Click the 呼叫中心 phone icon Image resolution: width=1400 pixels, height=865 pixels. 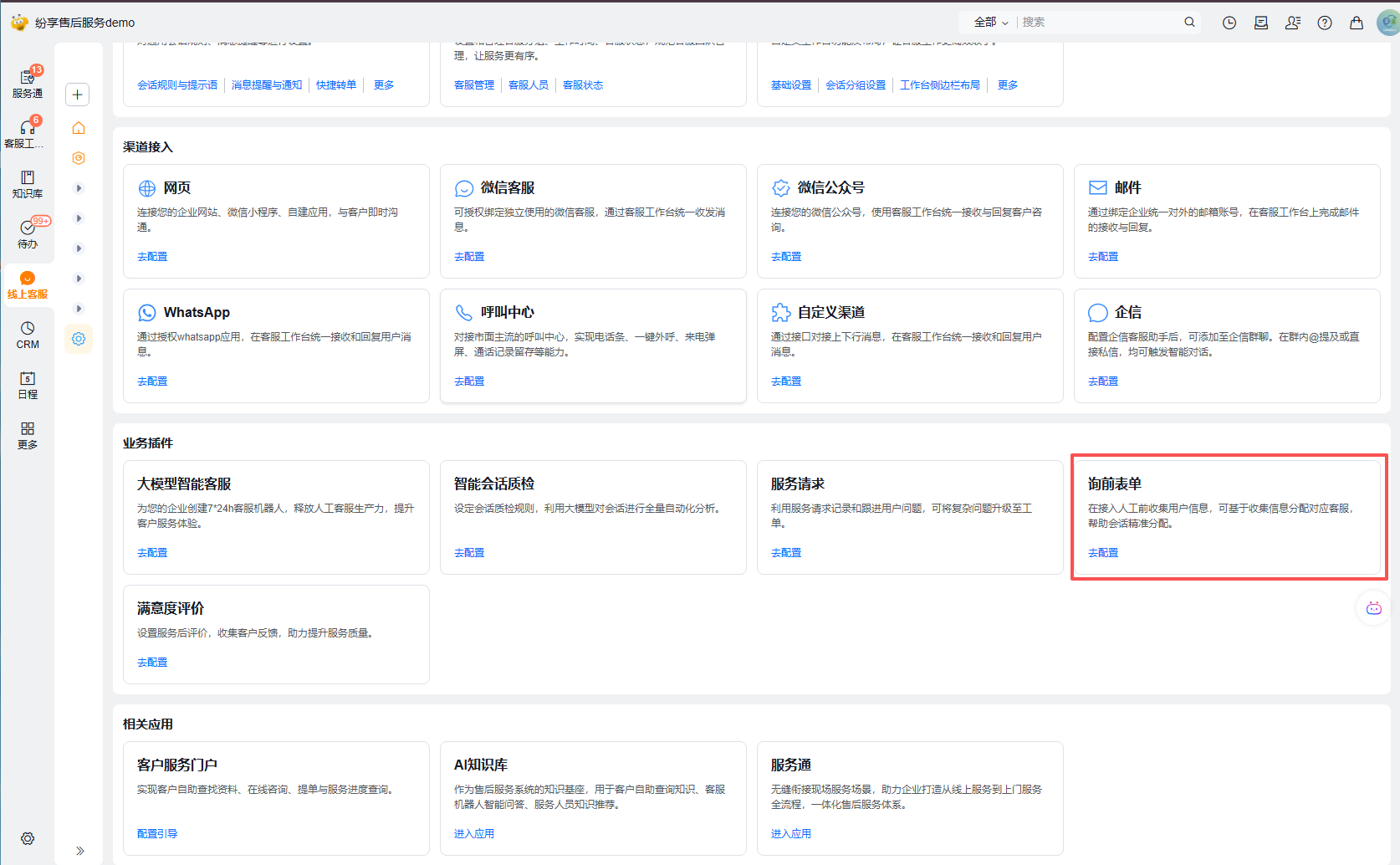[x=464, y=313]
